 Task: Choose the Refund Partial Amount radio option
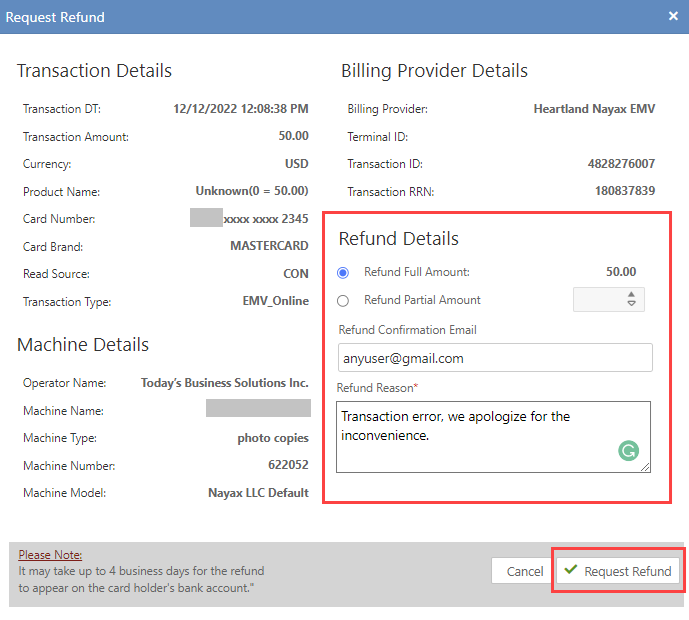[344, 300]
